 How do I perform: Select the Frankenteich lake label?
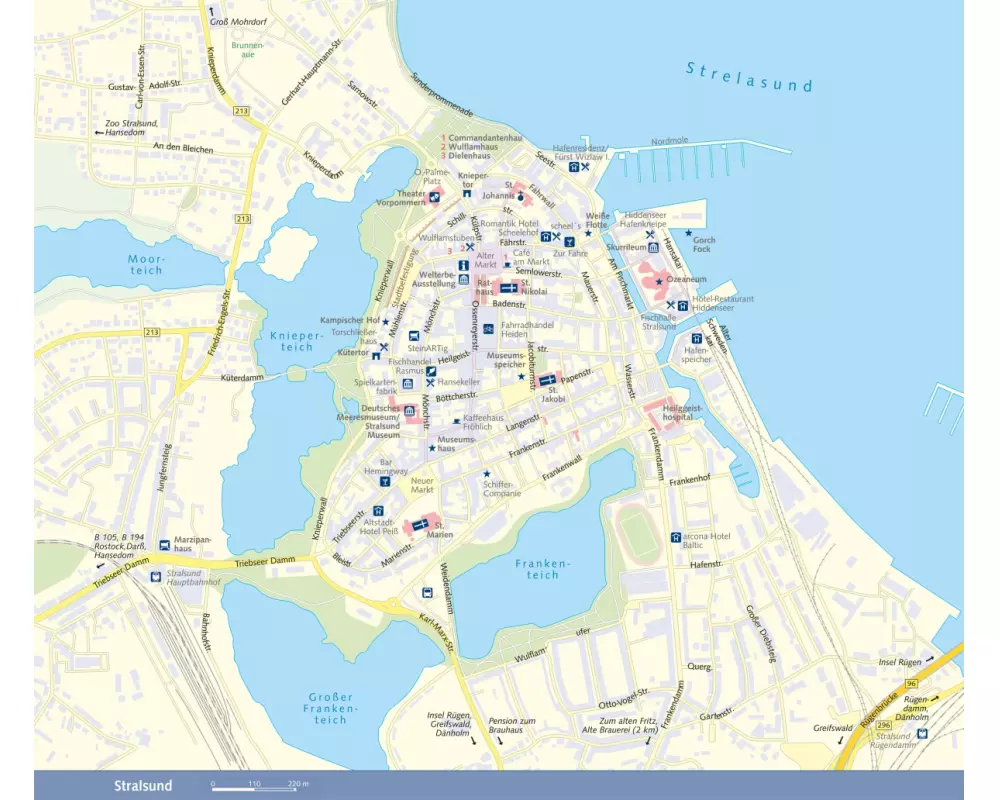click(x=542, y=569)
